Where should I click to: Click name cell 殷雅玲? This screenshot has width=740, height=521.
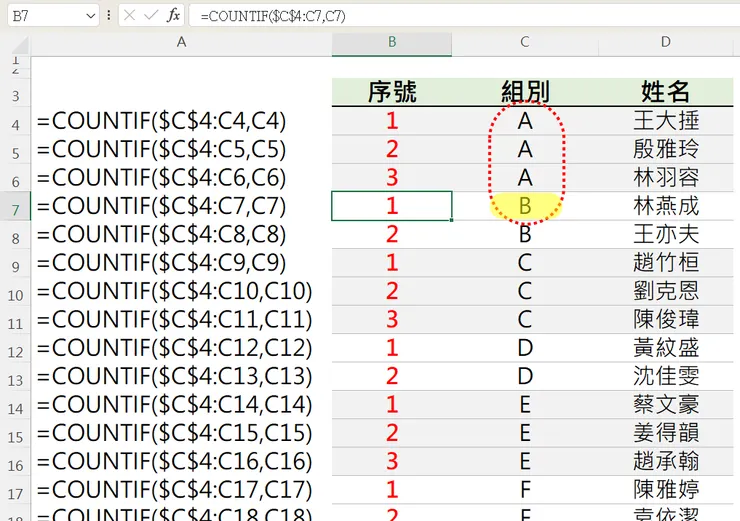point(665,150)
